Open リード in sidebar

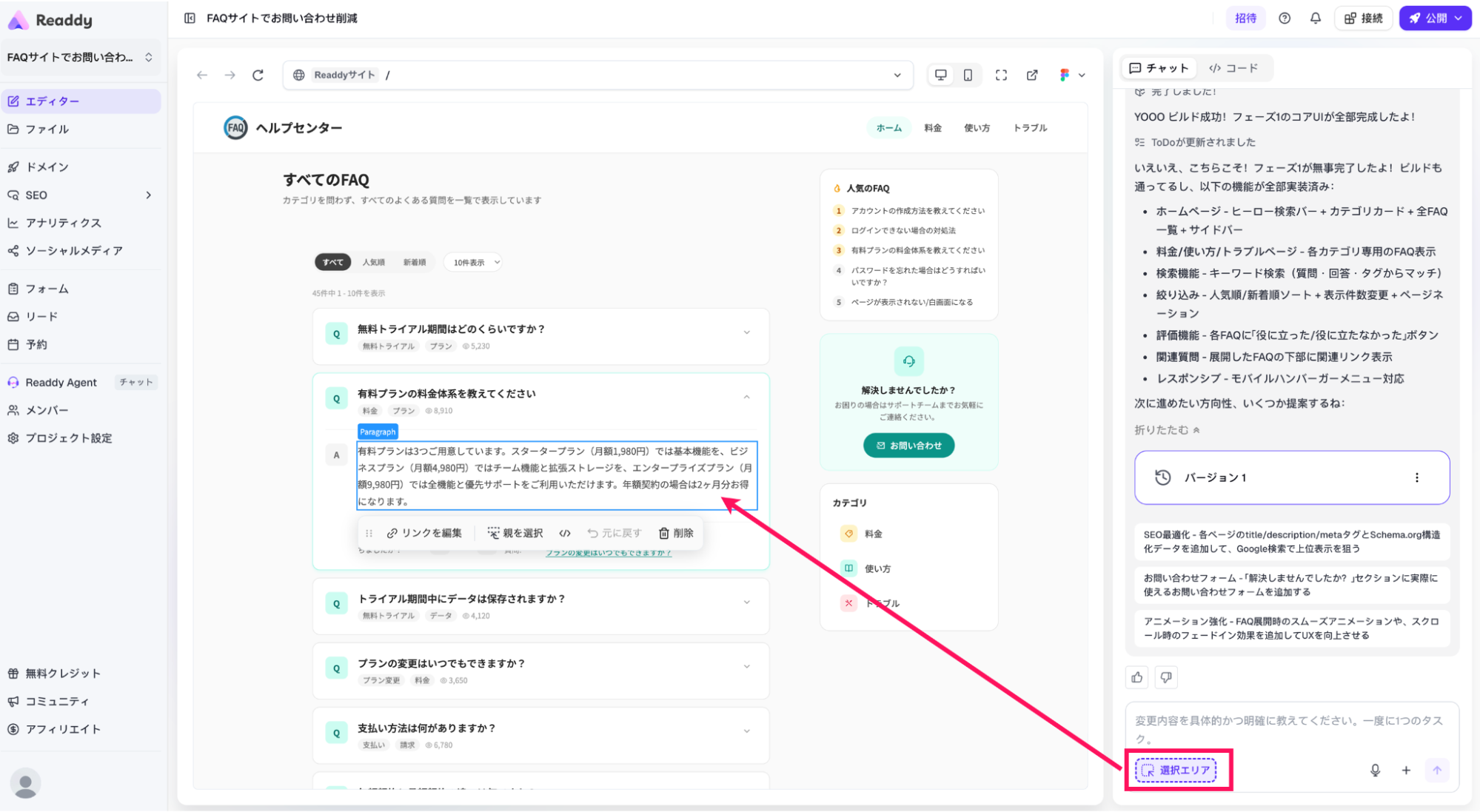coord(81,317)
